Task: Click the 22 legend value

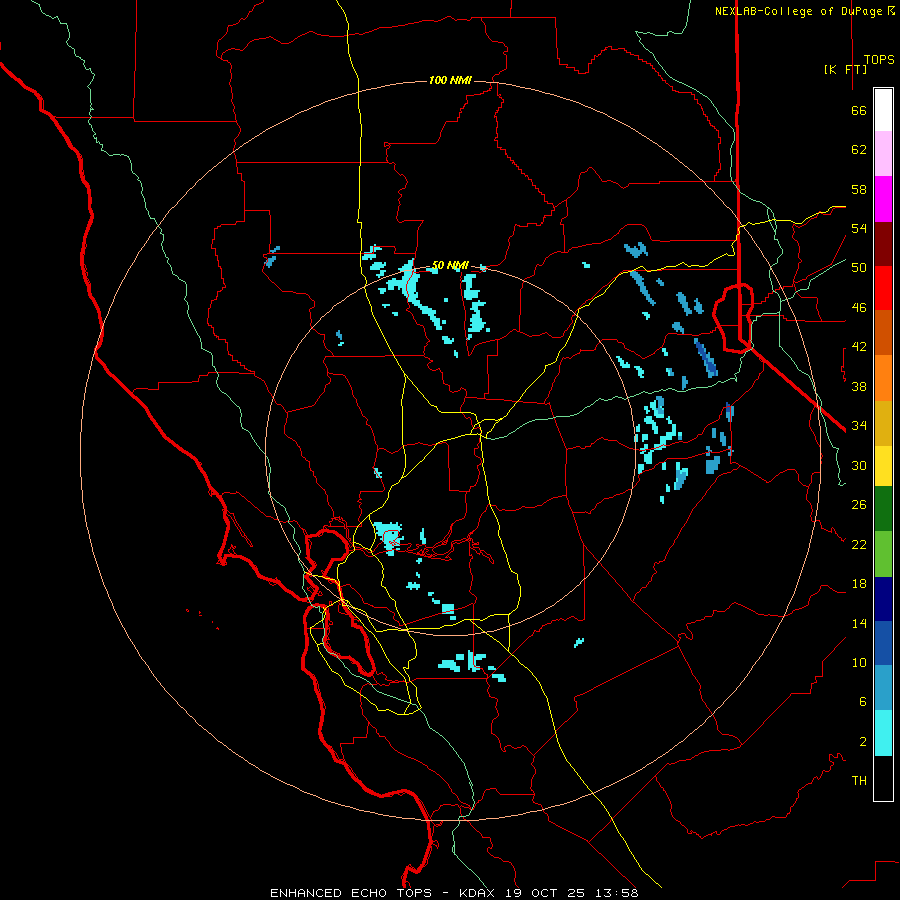Action: [x=859, y=544]
